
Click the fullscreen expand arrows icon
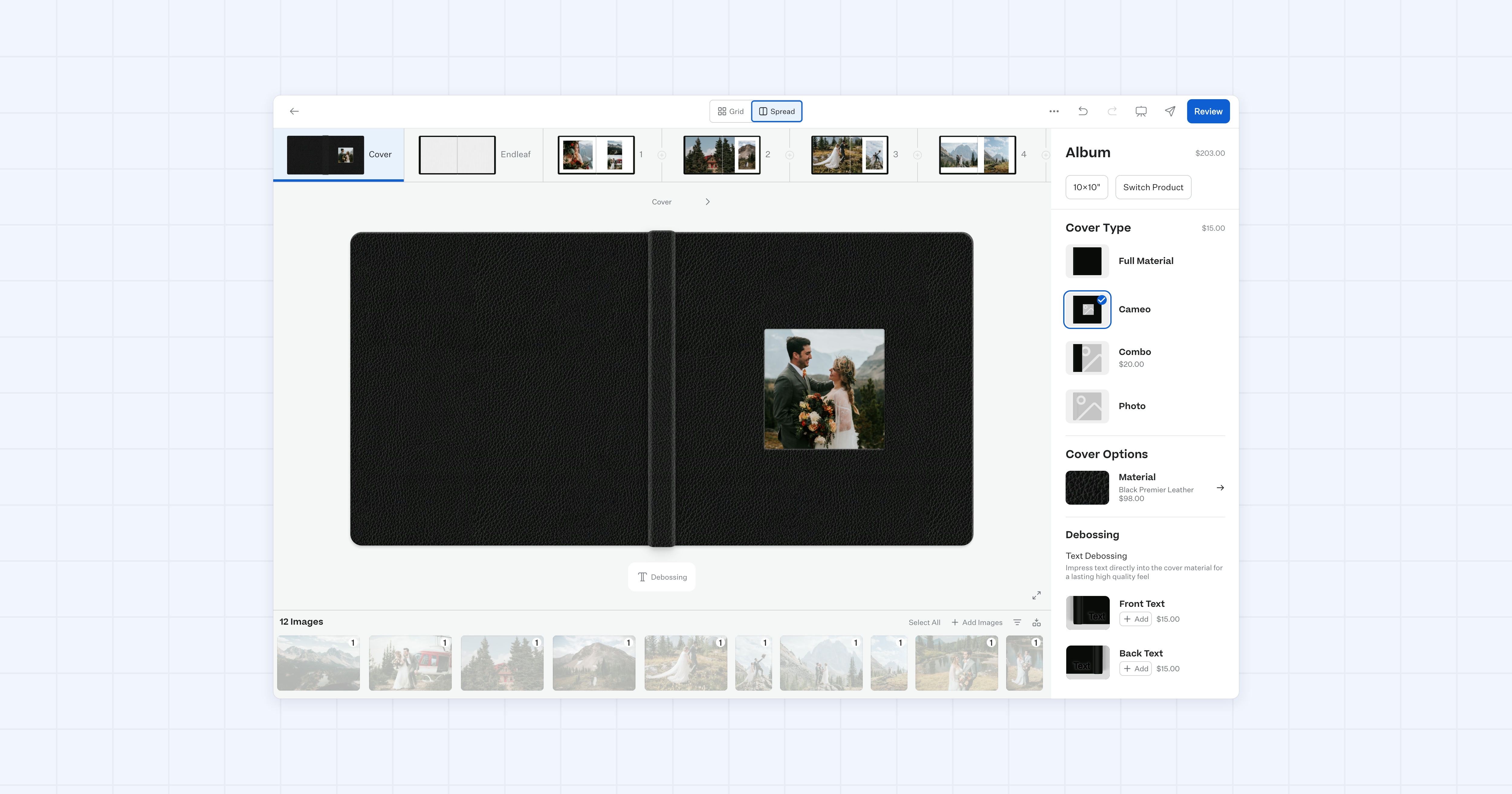(1037, 595)
